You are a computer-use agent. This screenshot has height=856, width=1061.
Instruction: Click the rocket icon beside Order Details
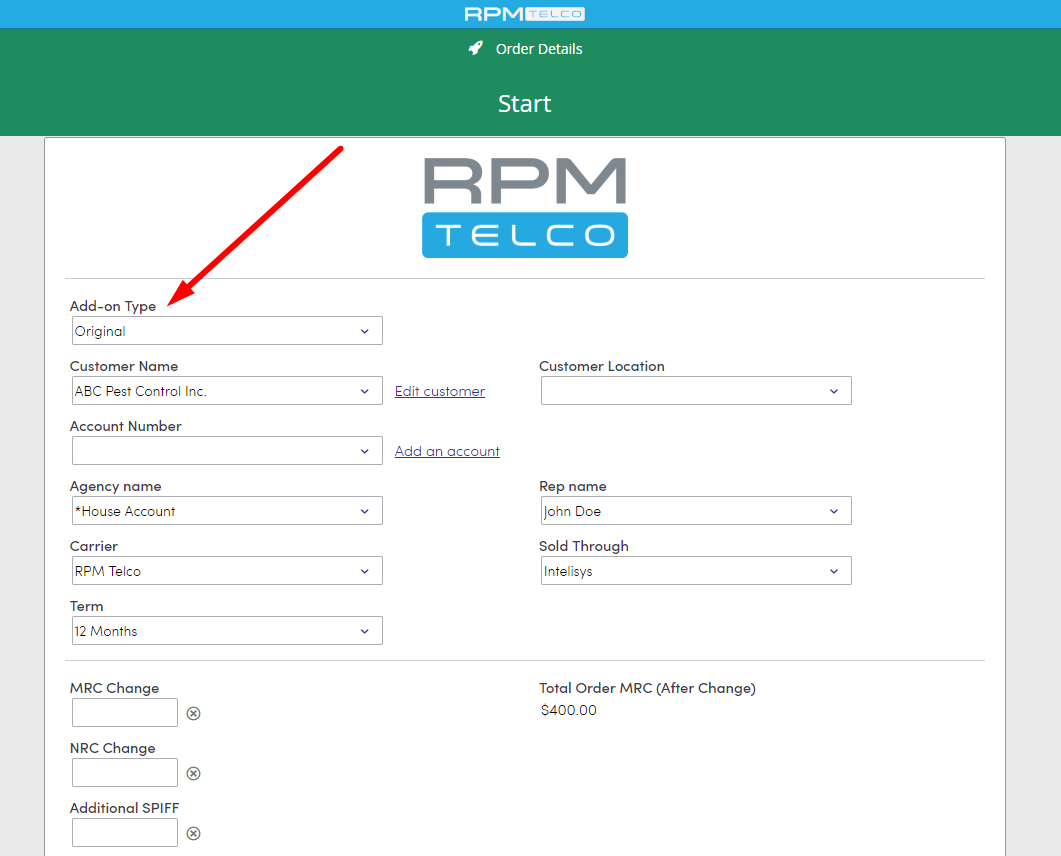tap(476, 48)
